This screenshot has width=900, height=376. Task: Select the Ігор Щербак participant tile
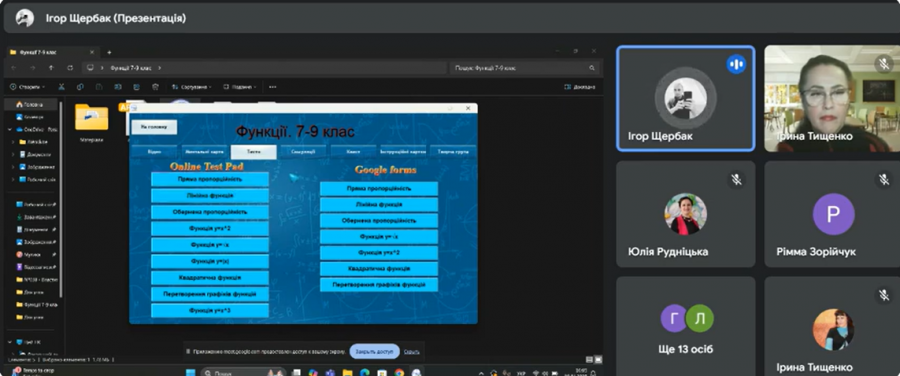pyautogui.click(x=685, y=98)
